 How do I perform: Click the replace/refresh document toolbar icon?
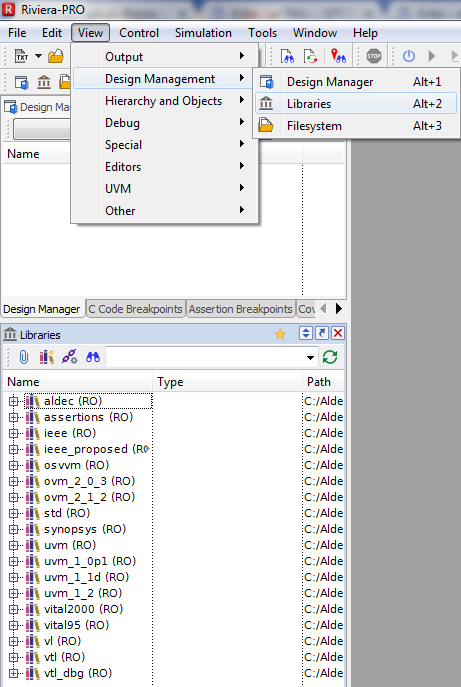click(x=311, y=56)
